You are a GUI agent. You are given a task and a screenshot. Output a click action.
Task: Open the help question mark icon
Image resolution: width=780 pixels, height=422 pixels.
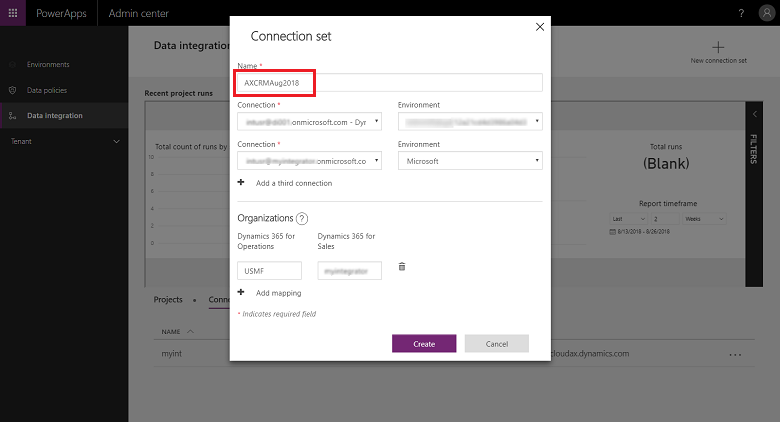(741, 13)
